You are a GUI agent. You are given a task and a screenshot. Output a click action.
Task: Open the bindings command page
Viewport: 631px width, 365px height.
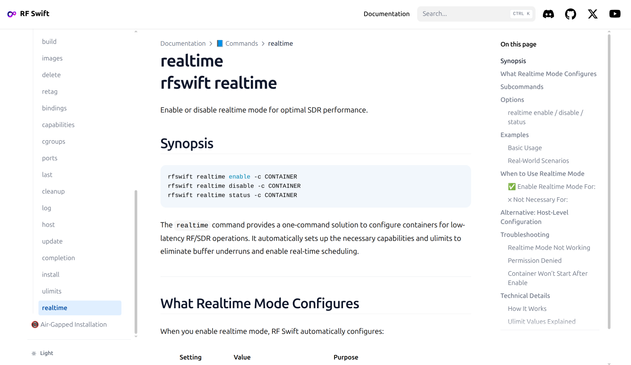[x=54, y=108]
